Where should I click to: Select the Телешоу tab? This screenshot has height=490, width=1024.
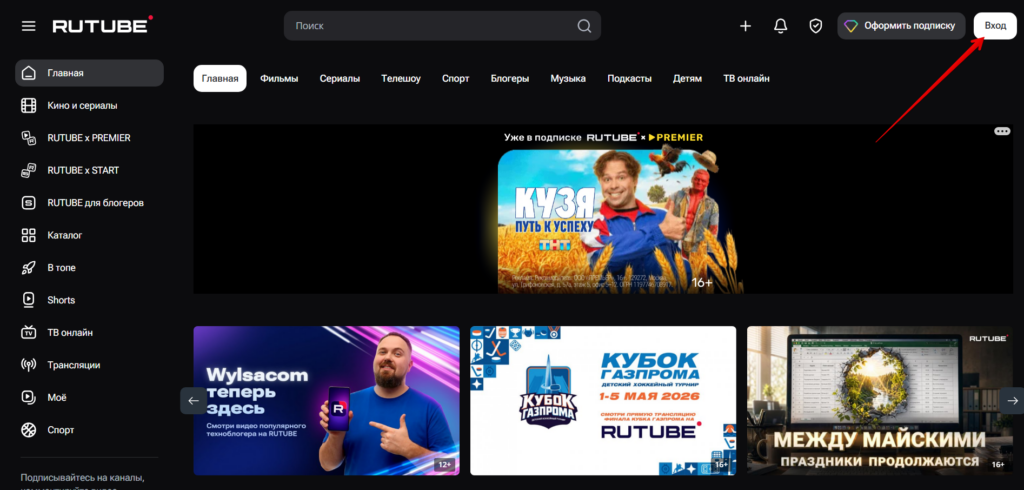click(401, 78)
